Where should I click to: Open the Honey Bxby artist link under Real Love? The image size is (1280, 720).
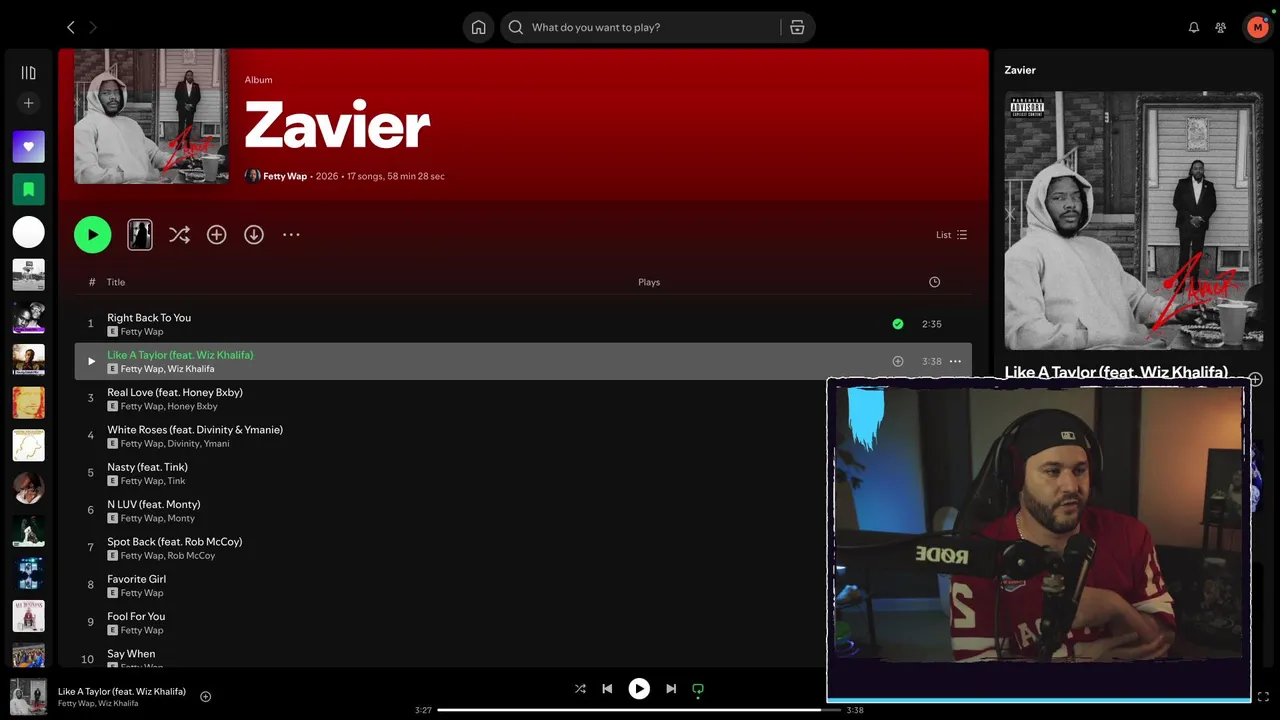192,406
